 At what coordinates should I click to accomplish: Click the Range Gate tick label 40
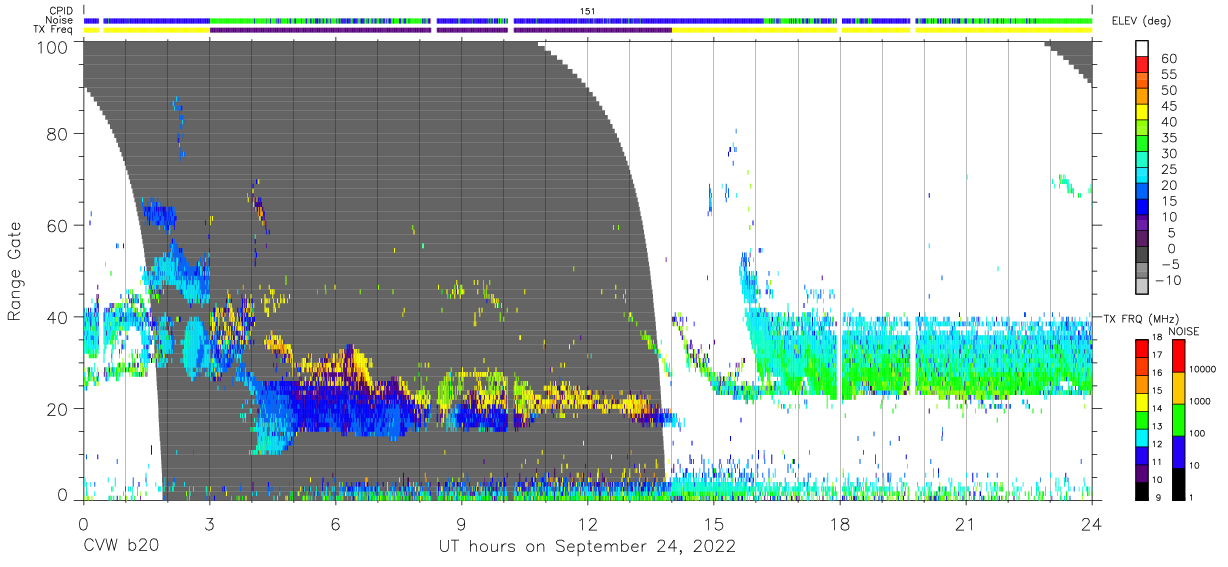[57, 317]
